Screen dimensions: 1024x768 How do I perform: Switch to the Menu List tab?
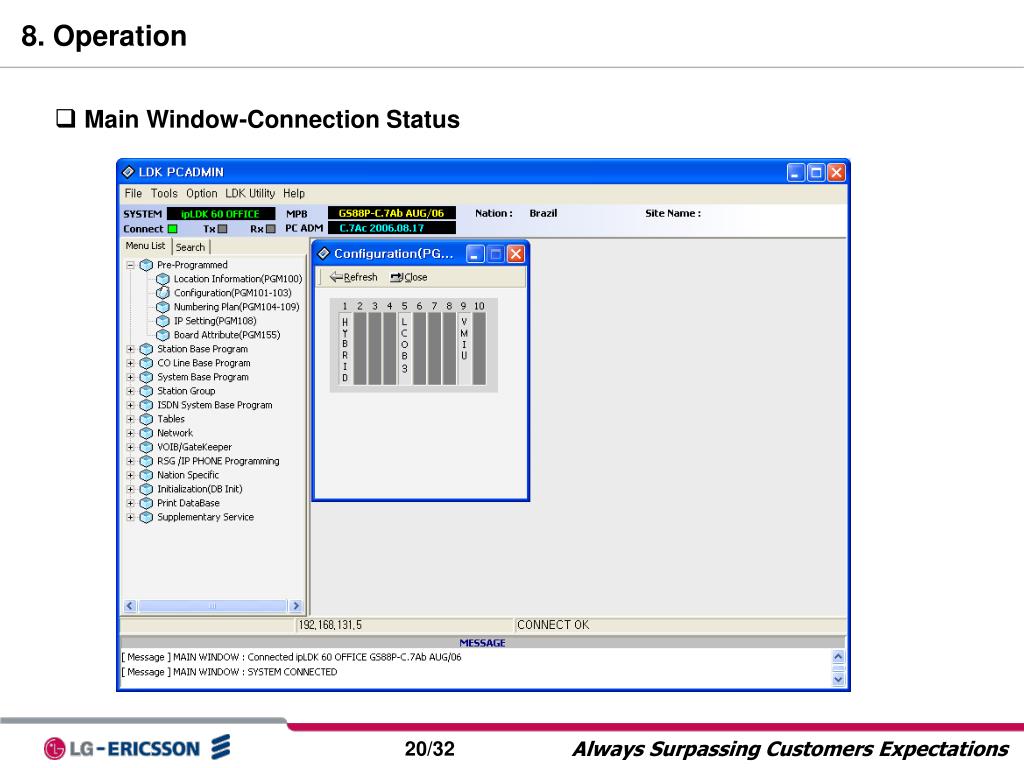click(146, 246)
